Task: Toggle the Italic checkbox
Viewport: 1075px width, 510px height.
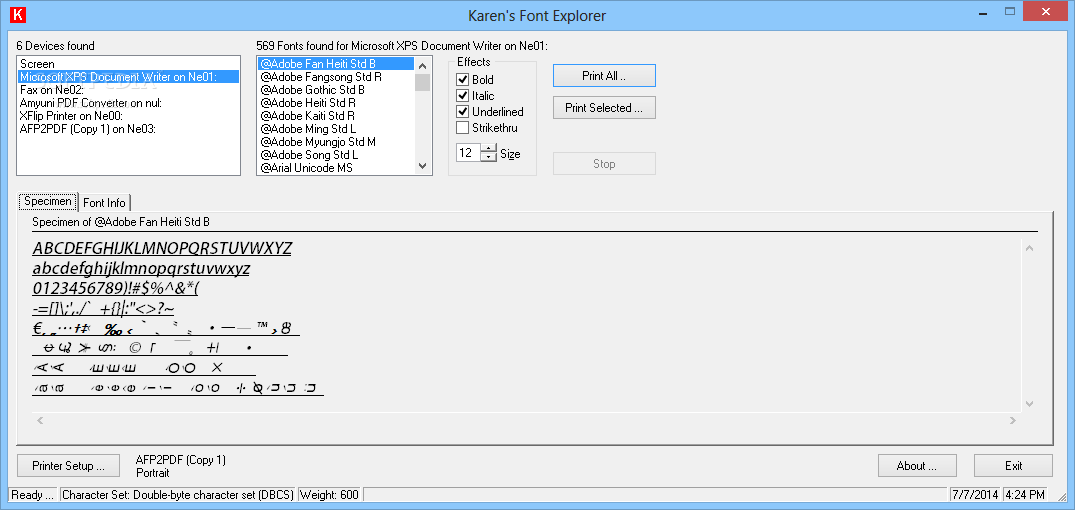Action: (462, 96)
